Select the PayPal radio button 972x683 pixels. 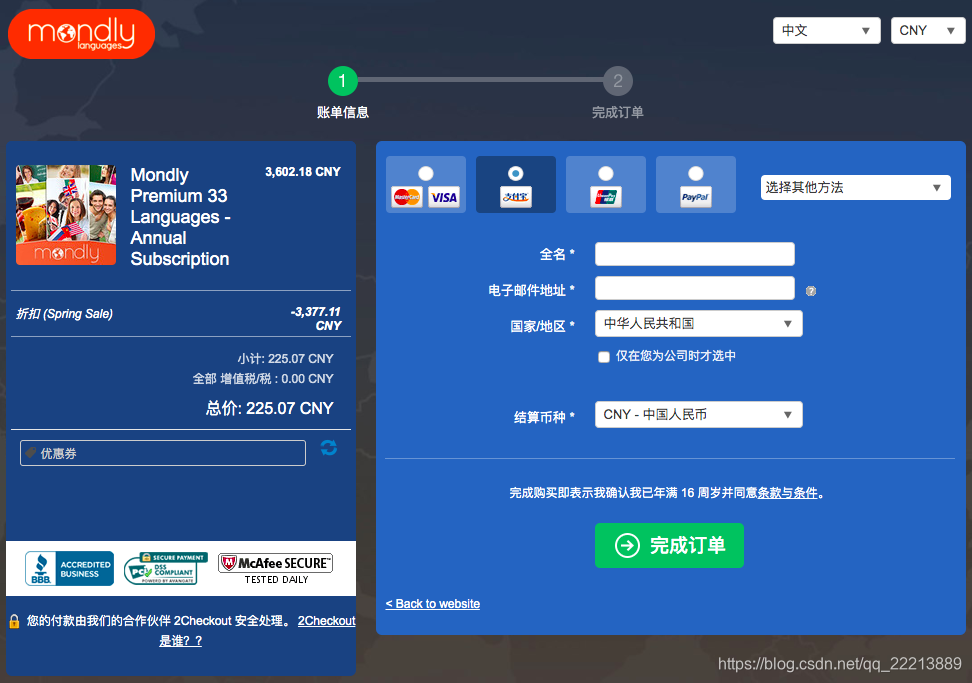[x=696, y=174]
